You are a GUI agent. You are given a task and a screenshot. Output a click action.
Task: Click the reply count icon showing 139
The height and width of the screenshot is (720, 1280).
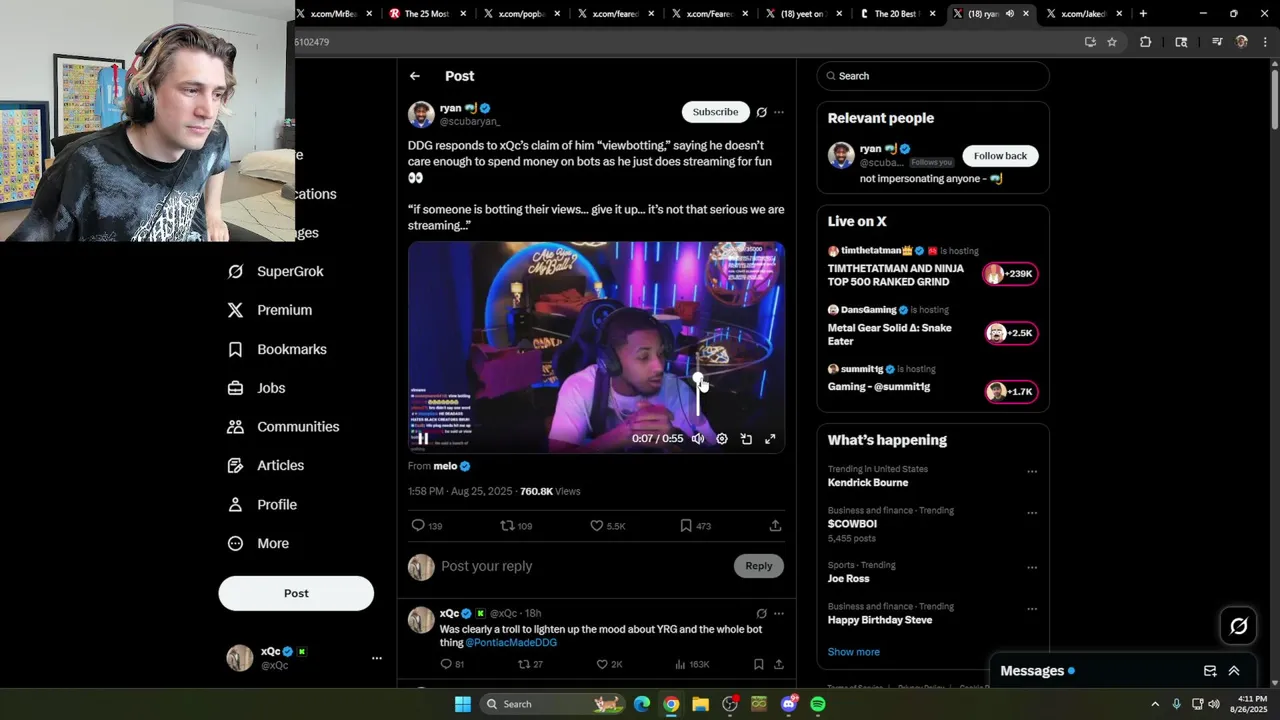(427, 525)
